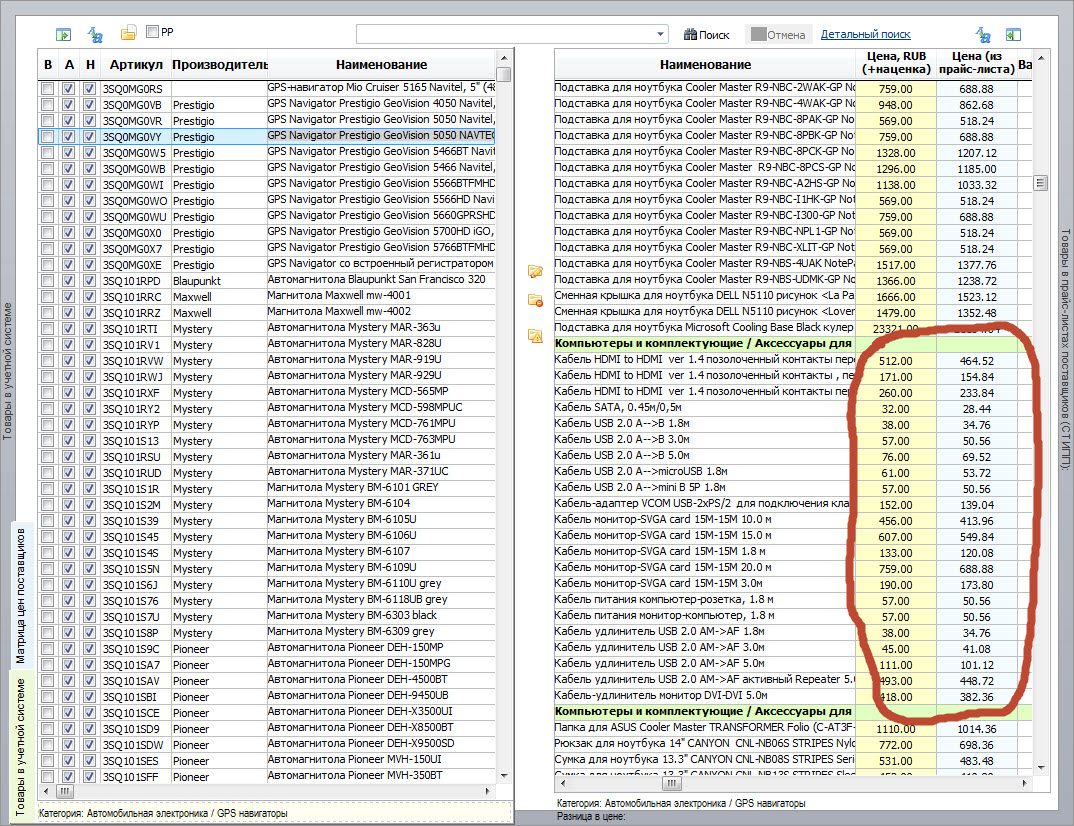Click left table vertical scrollbar down arrow
This screenshot has height=826, width=1074.
[x=504, y=776]
